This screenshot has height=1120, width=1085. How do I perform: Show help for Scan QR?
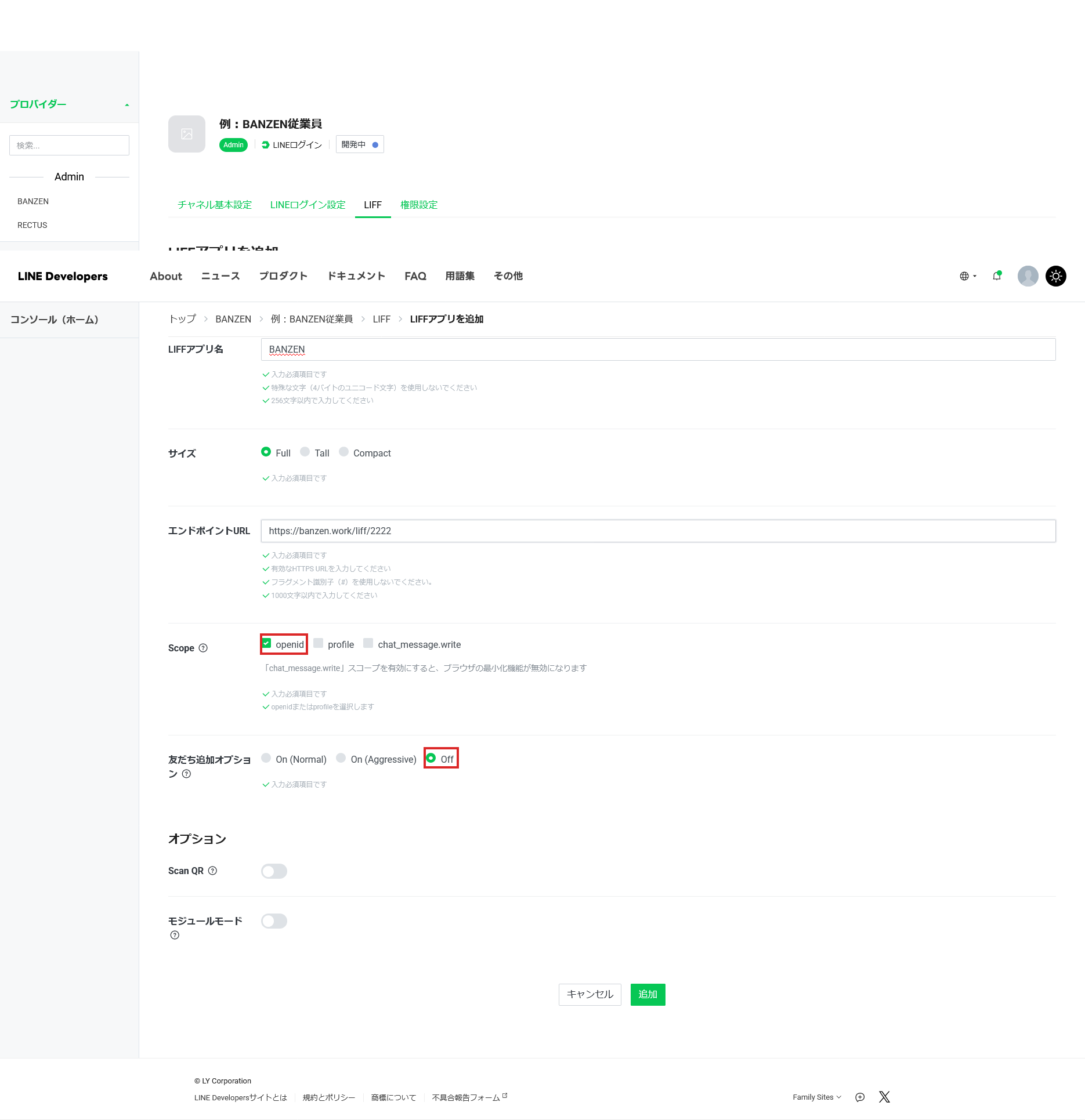point(212,871)
